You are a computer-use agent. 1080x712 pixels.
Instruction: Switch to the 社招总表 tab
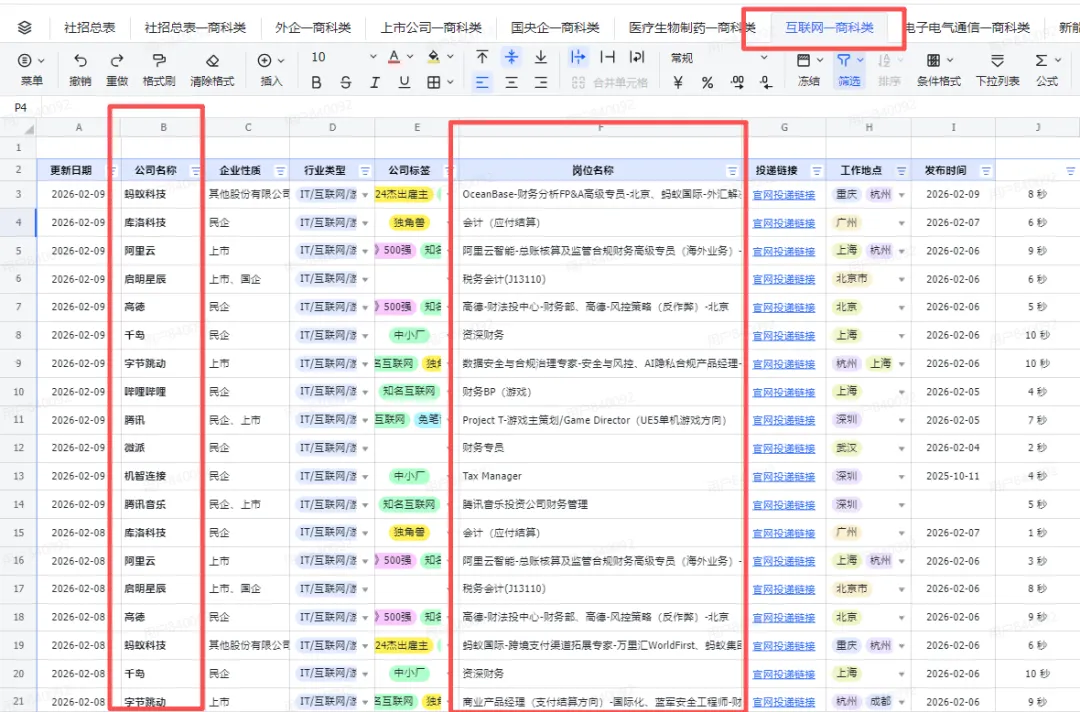pos(90,28)
